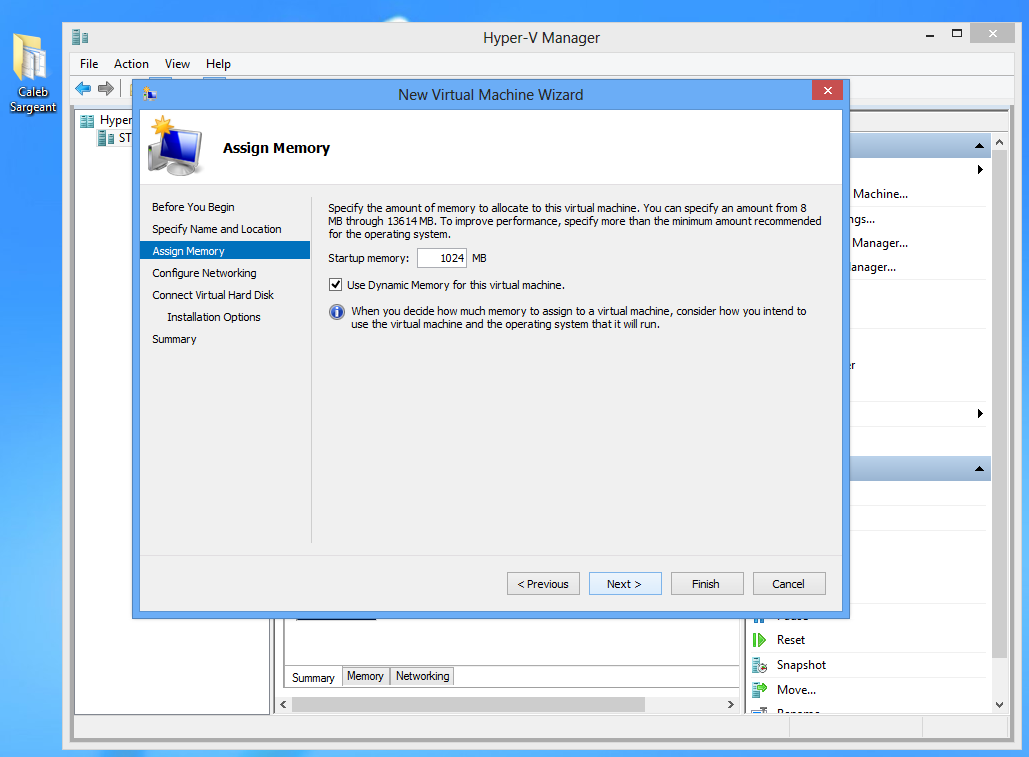
Task: Click the information icon beside memory note
Action: pyautogui.click(x=337, y=312)
